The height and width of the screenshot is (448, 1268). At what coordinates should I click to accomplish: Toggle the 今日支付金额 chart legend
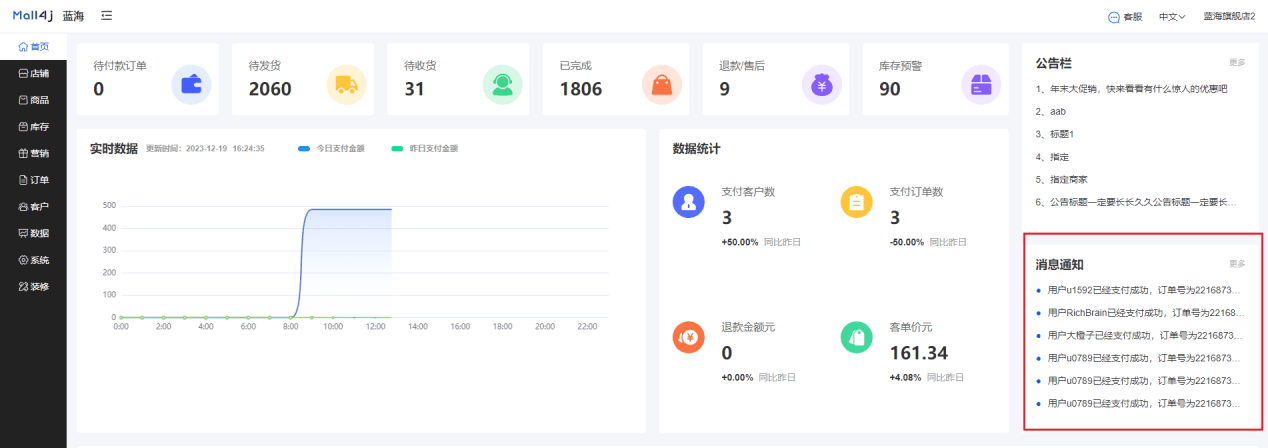(331, 148)
